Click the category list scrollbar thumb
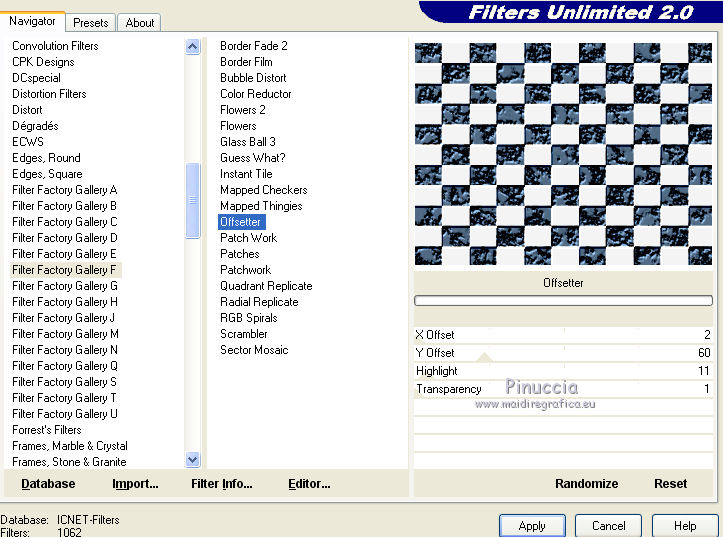The image size is (723, 537). pyautogui.click(x=193, y=201)
